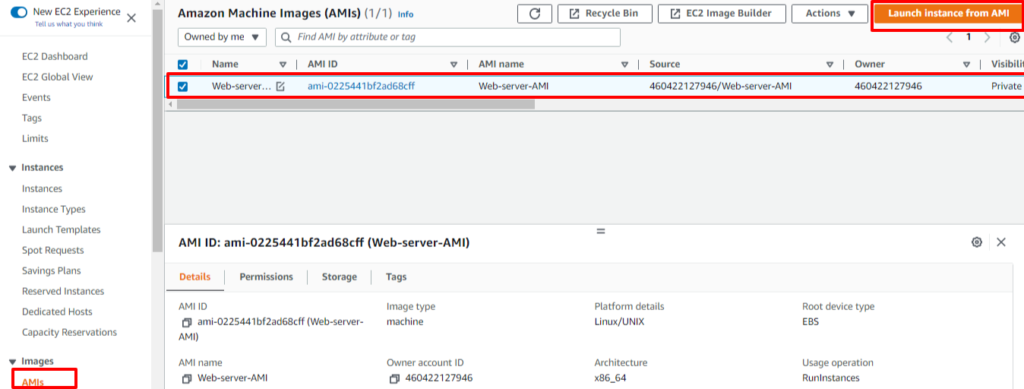
Task: Open Limits in sidebar
Action: [35, 138]
